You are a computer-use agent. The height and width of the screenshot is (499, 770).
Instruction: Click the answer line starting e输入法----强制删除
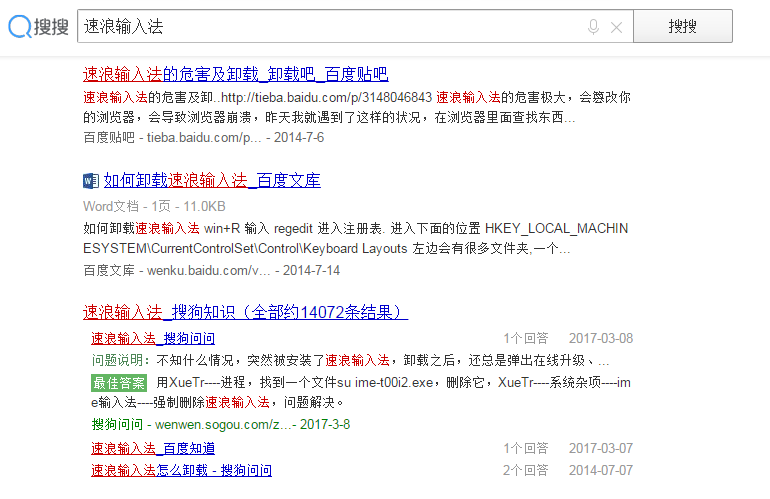click(x=218, y=403)
